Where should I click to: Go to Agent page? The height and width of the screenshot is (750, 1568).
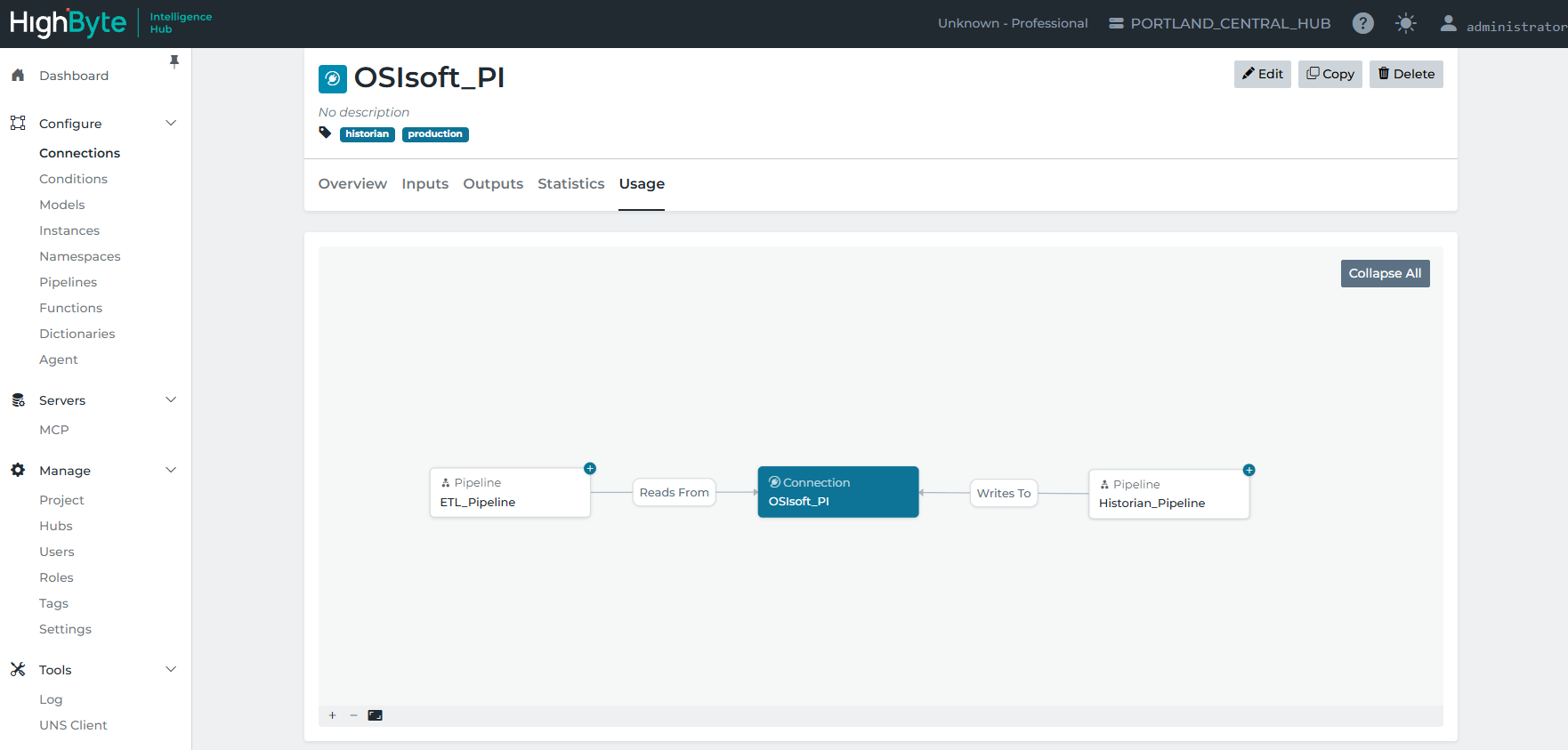point(59,359)
